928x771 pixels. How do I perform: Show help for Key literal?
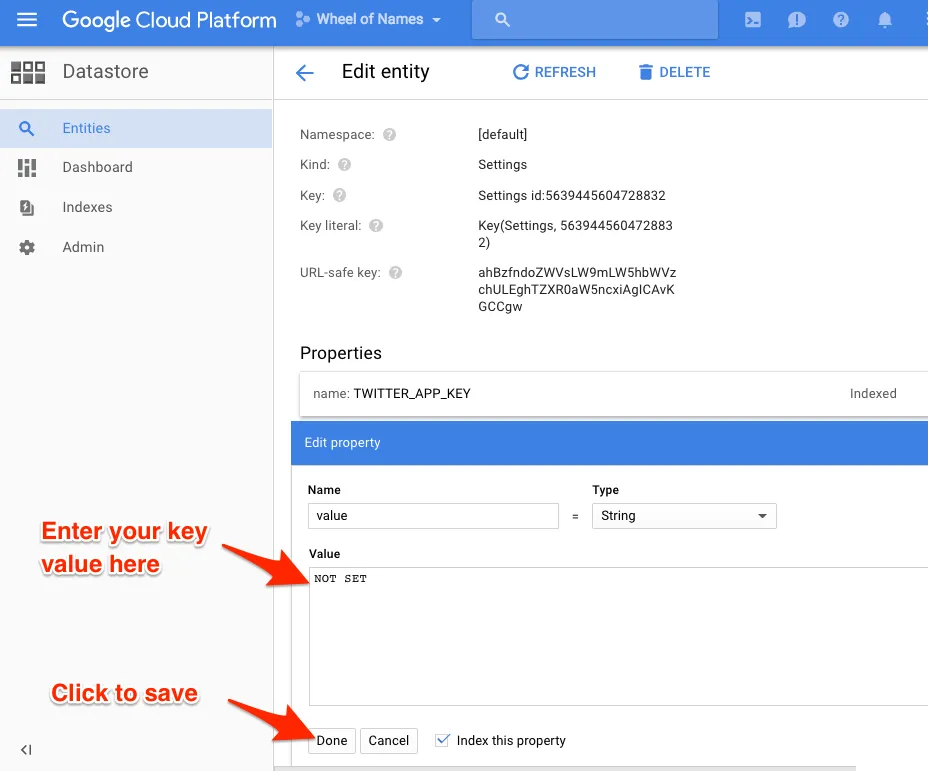point(376,225)
